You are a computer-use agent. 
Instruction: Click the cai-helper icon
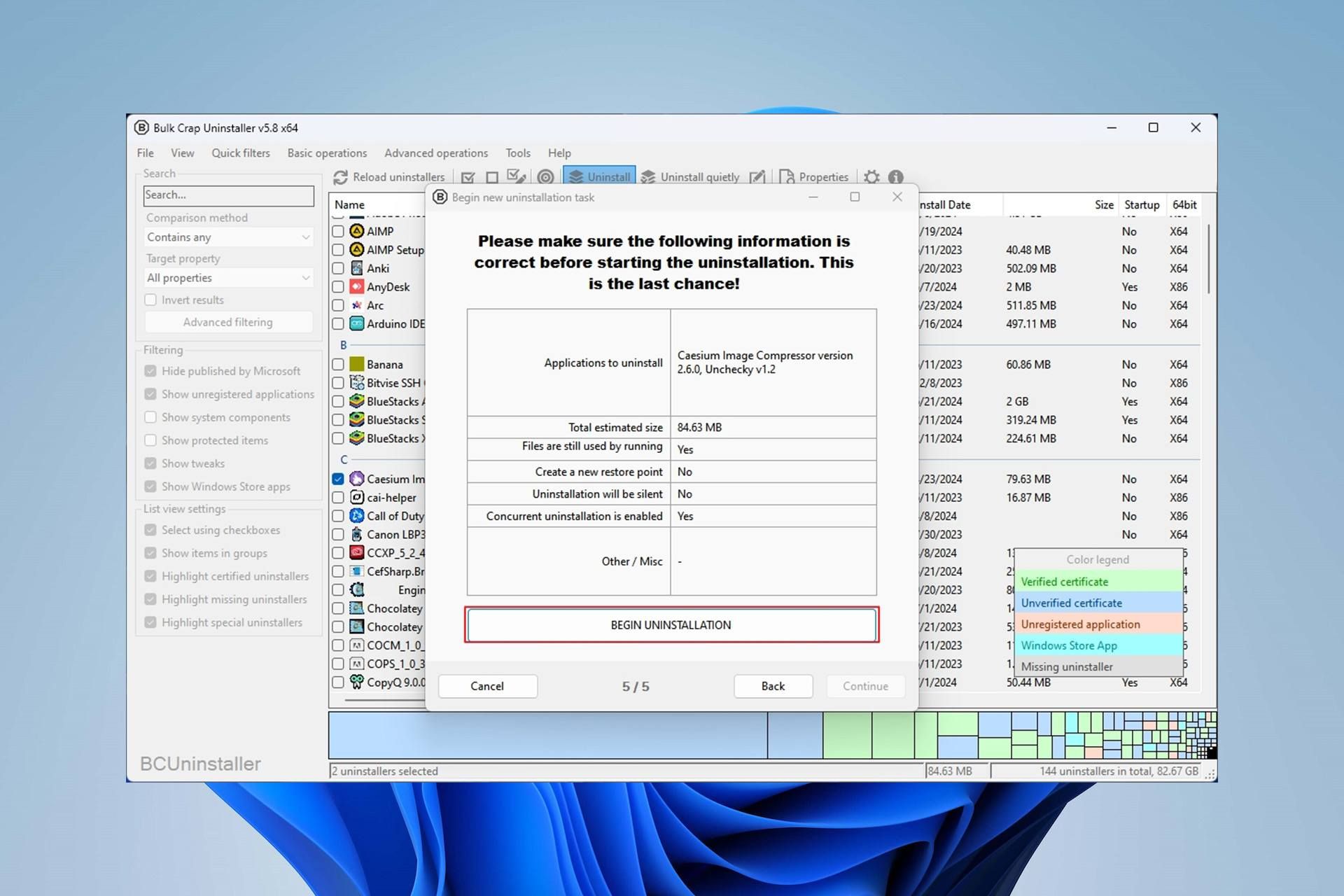(x=357, y=497)
